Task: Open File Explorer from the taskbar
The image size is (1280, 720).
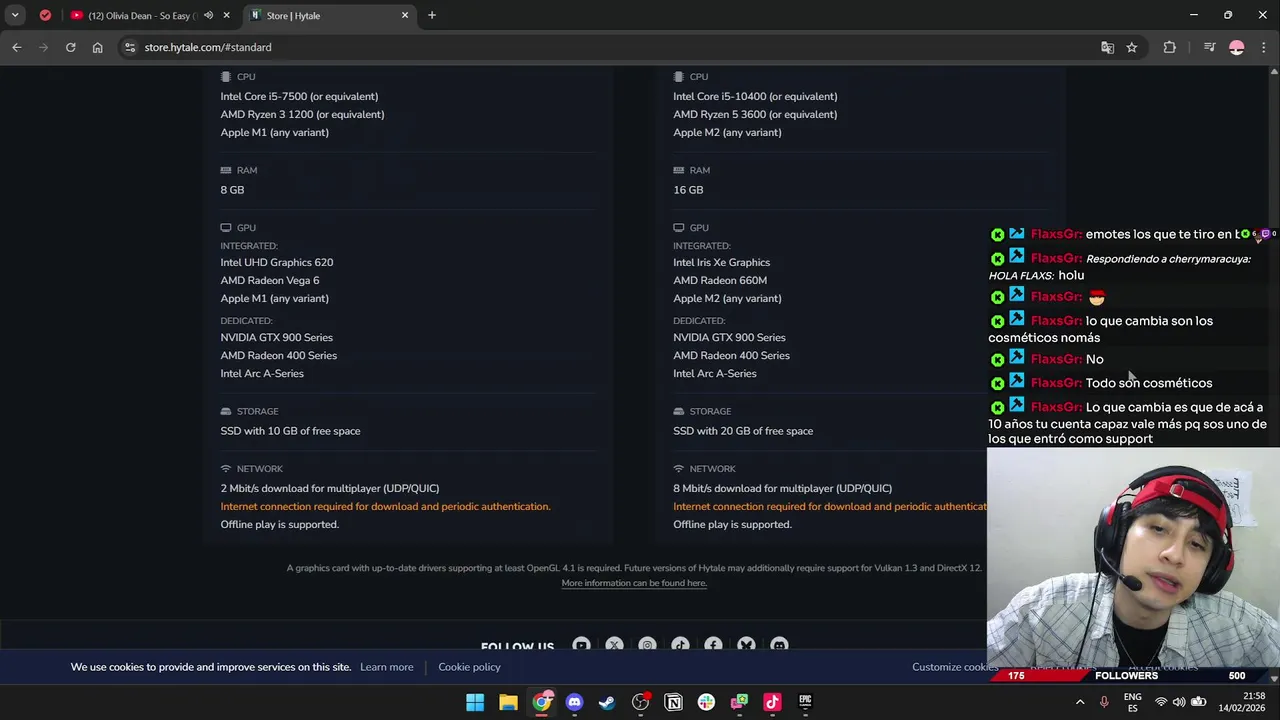Action: (x=508, y=702)
